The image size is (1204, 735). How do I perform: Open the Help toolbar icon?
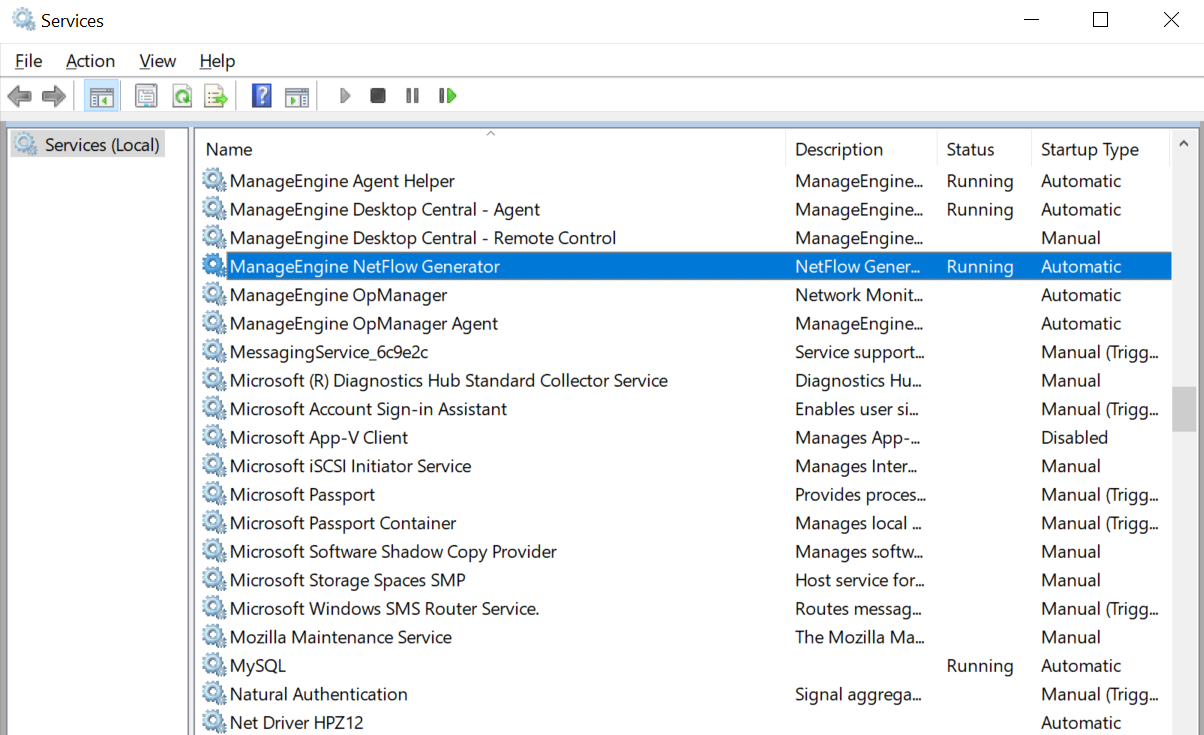[x=262, y=96]
